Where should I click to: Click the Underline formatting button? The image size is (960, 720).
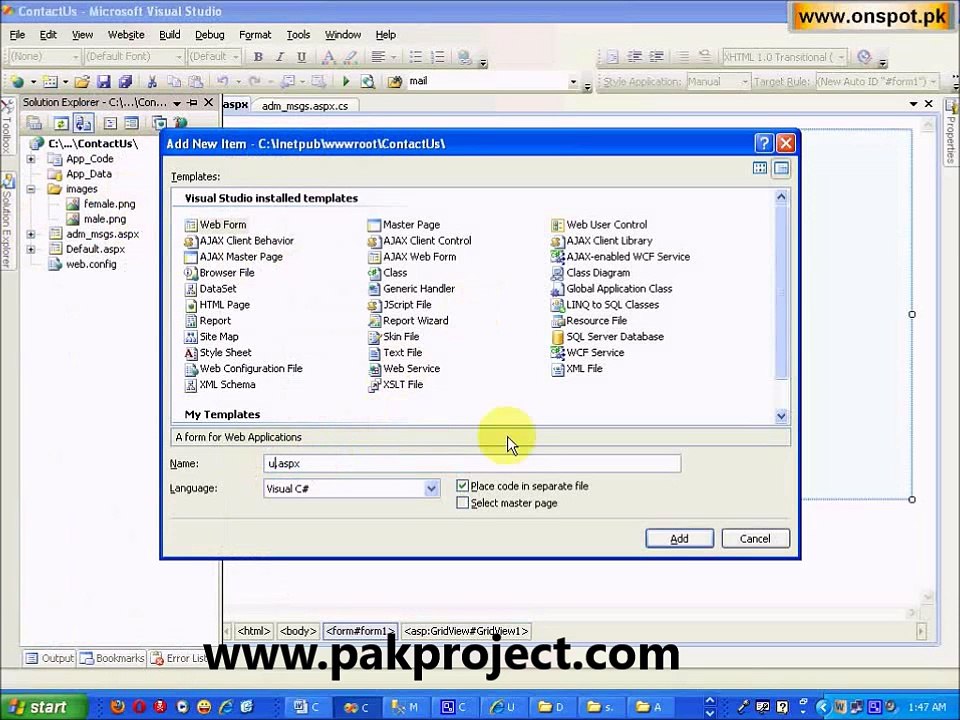click(301, 57)
